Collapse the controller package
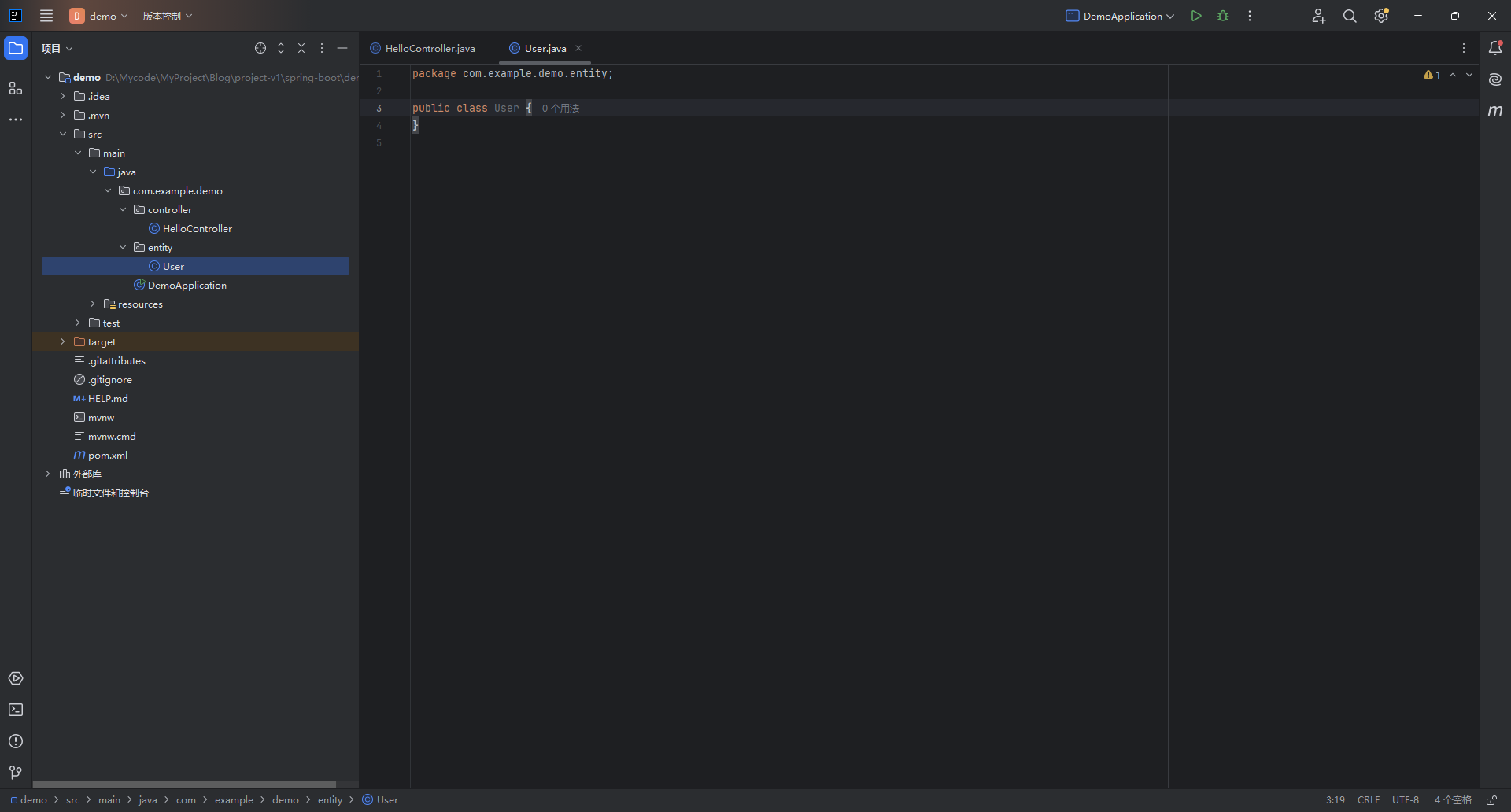Screen dimensions: 1511x812 tap(123, 209)
